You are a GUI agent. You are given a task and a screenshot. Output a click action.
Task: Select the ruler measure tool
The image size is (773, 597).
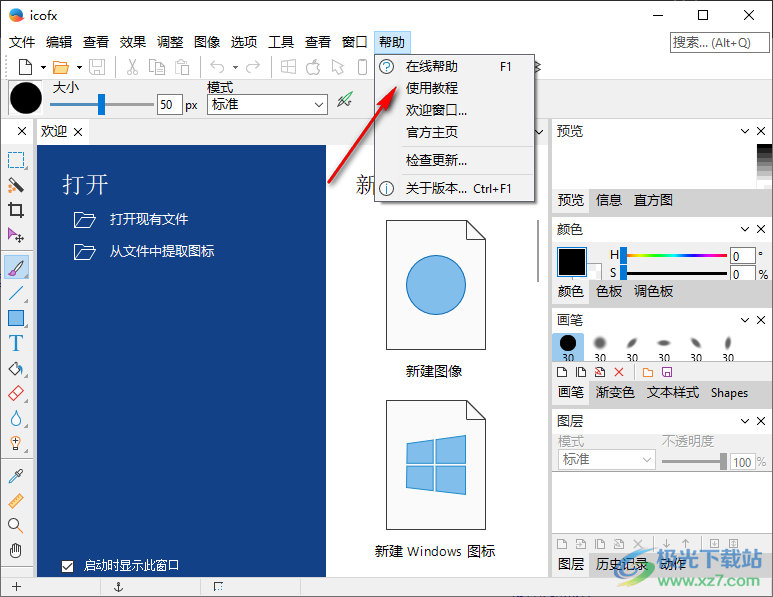point(16,501)
